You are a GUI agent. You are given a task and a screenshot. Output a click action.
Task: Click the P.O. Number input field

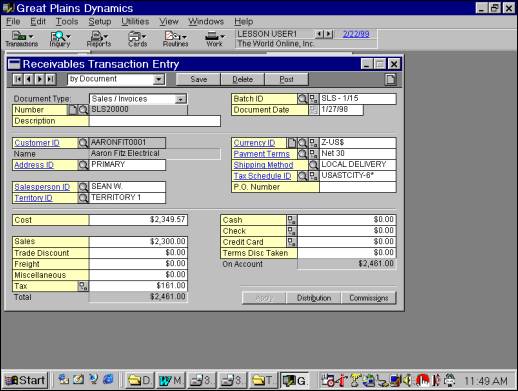[358, 187]
